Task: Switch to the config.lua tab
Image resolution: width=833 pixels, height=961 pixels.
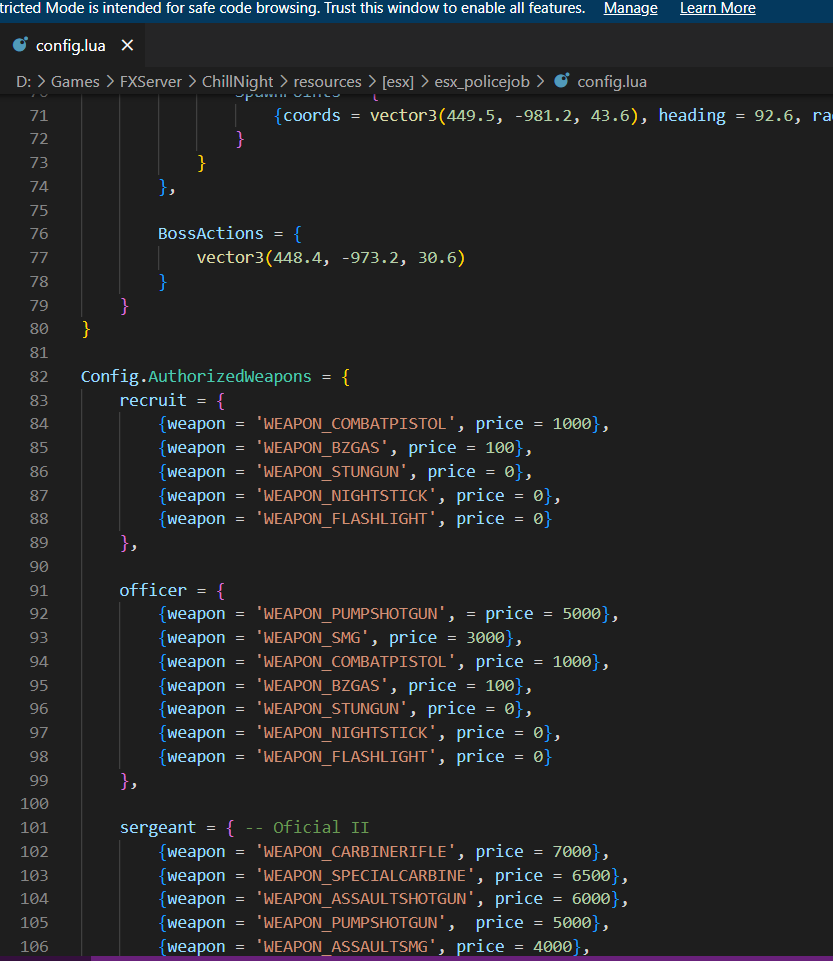Action: [73, 46]
